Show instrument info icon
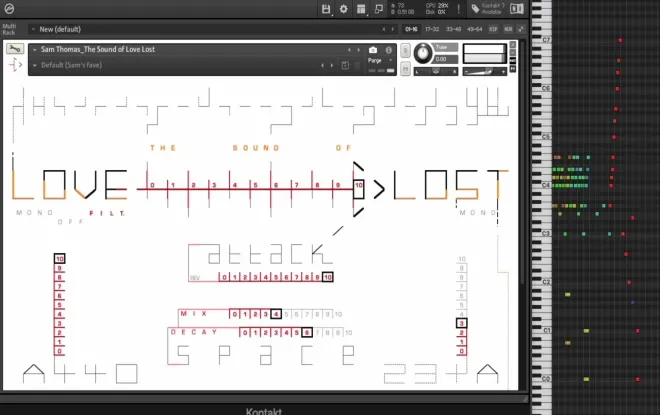 (389, 50)
